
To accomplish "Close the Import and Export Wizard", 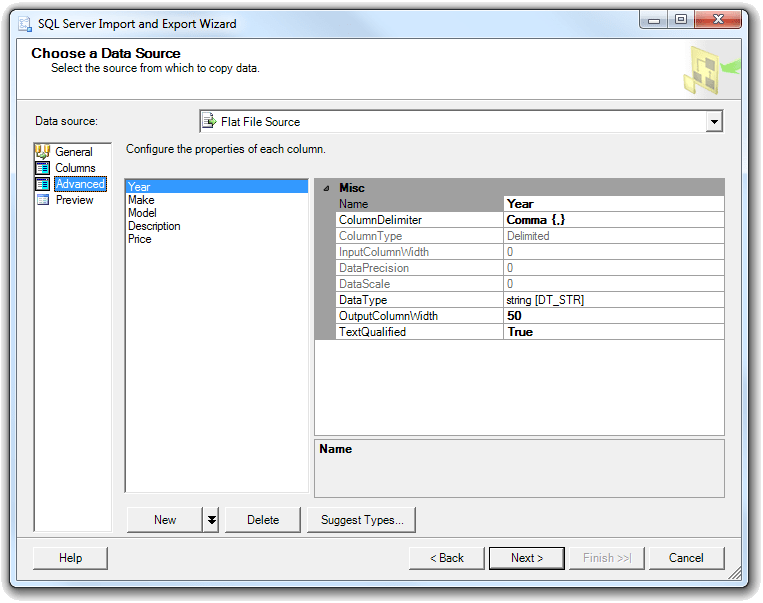I will (718, 19).
